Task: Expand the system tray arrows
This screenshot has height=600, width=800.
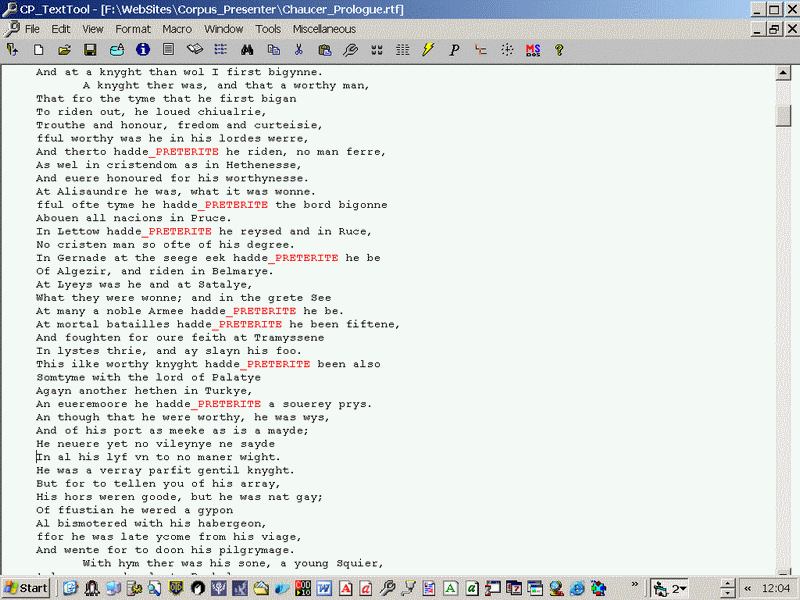Action: (748, 588)
